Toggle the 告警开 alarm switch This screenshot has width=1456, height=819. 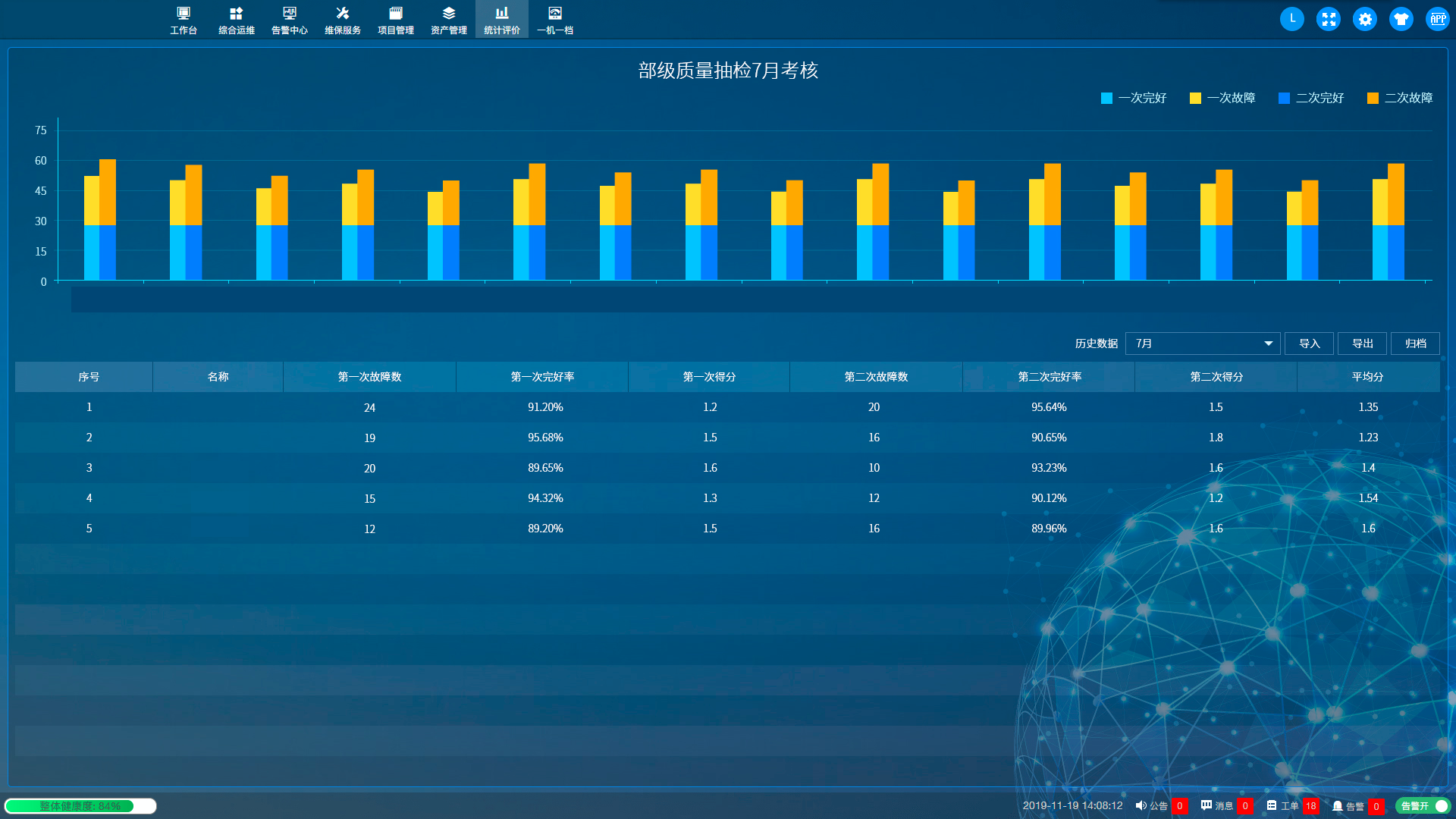click(1423, 806)
